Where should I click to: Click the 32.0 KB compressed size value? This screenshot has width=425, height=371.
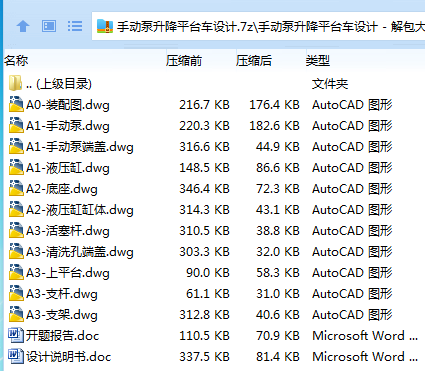coord(278,252)
